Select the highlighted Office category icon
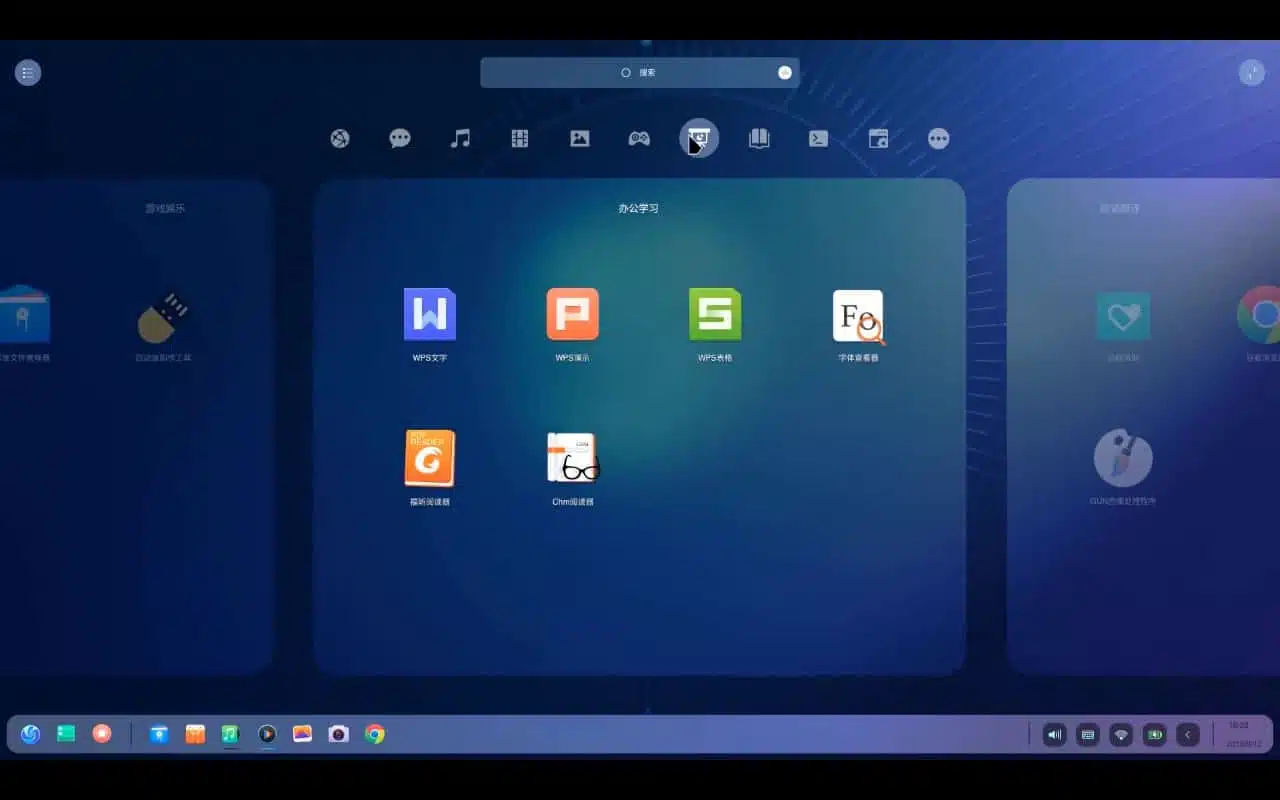The height and width of the screenshot is (800, 1280). 699,138
